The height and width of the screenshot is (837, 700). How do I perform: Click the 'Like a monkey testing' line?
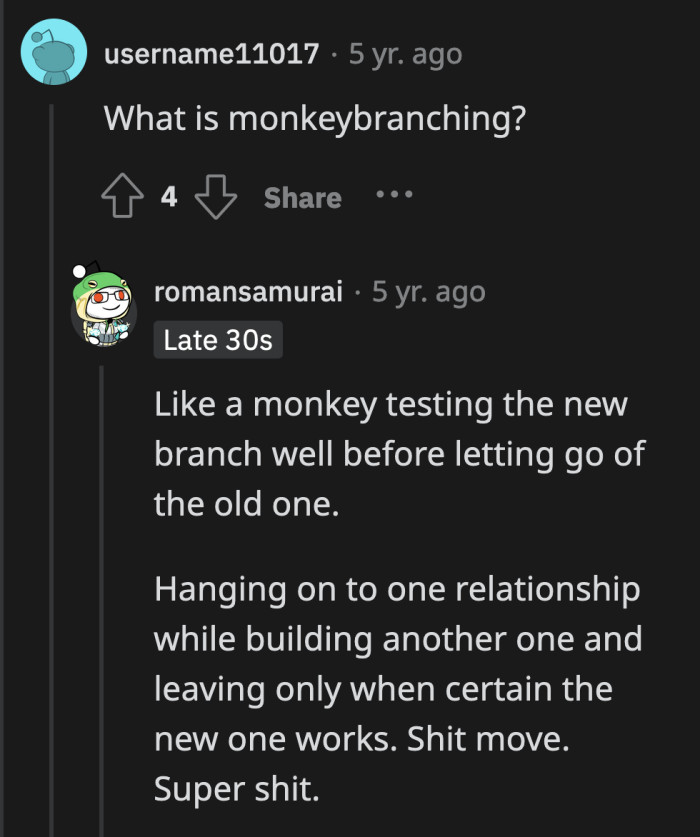390,405
